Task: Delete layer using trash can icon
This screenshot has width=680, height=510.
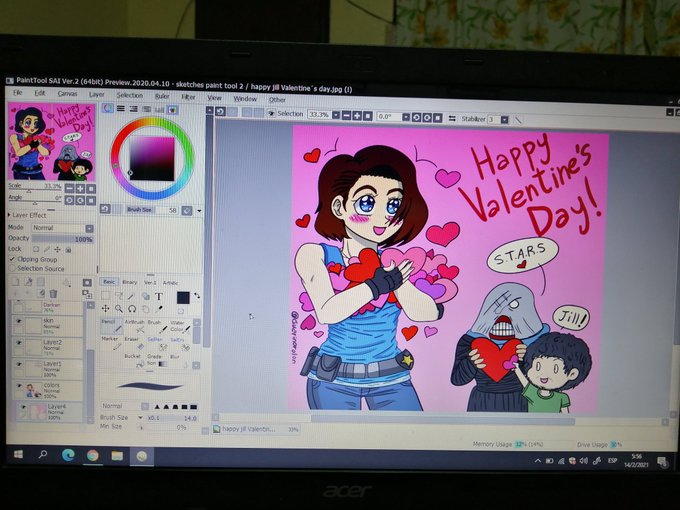Action: point(53,294)
